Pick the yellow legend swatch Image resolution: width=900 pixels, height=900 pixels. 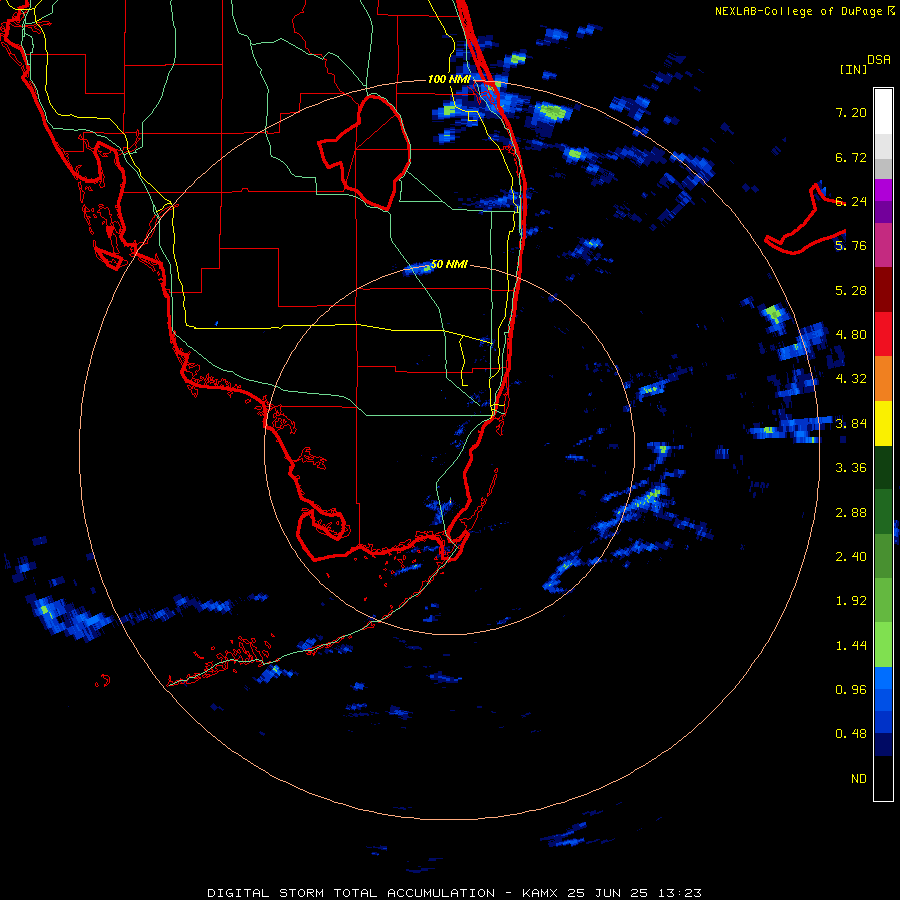(883, 423)
